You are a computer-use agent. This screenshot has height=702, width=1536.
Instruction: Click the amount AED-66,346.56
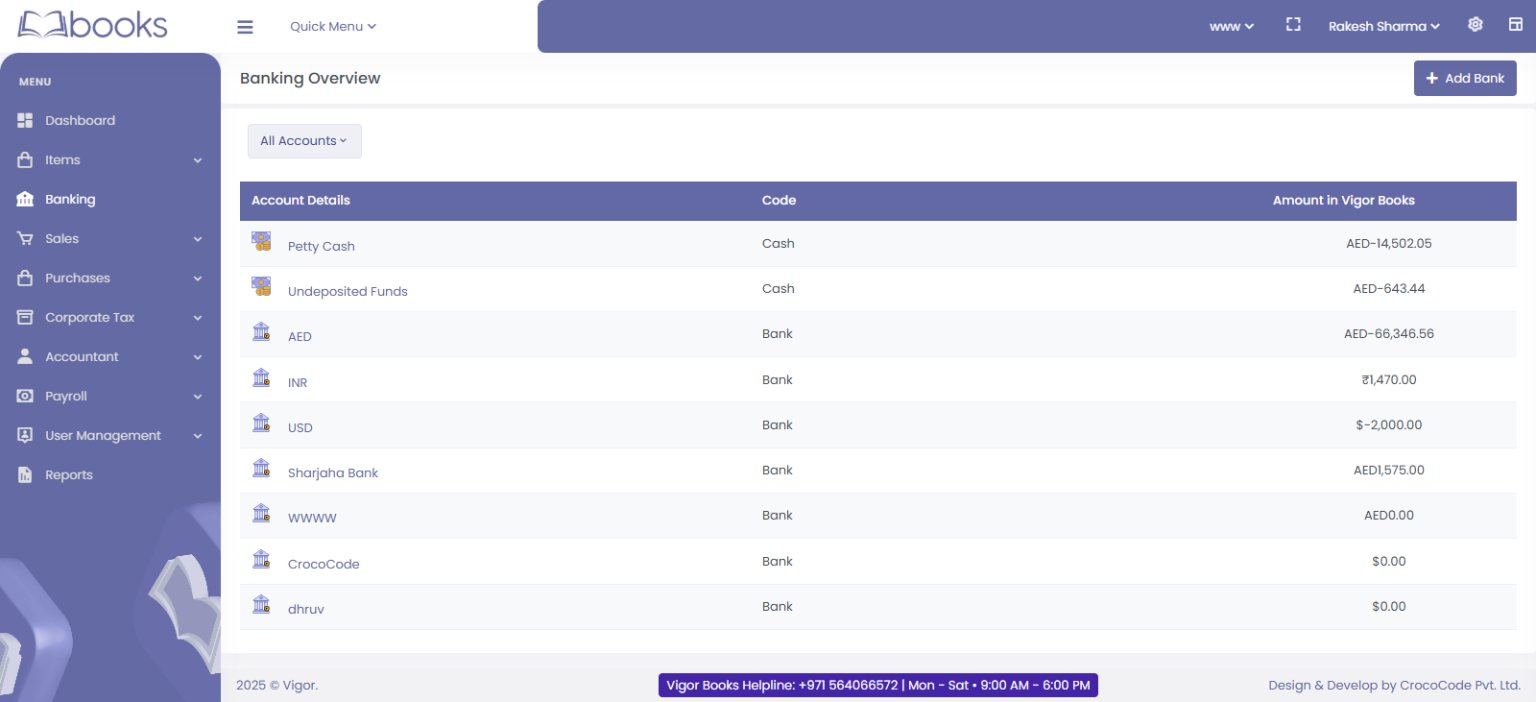pyautogui.click(x=1389, y=334)
